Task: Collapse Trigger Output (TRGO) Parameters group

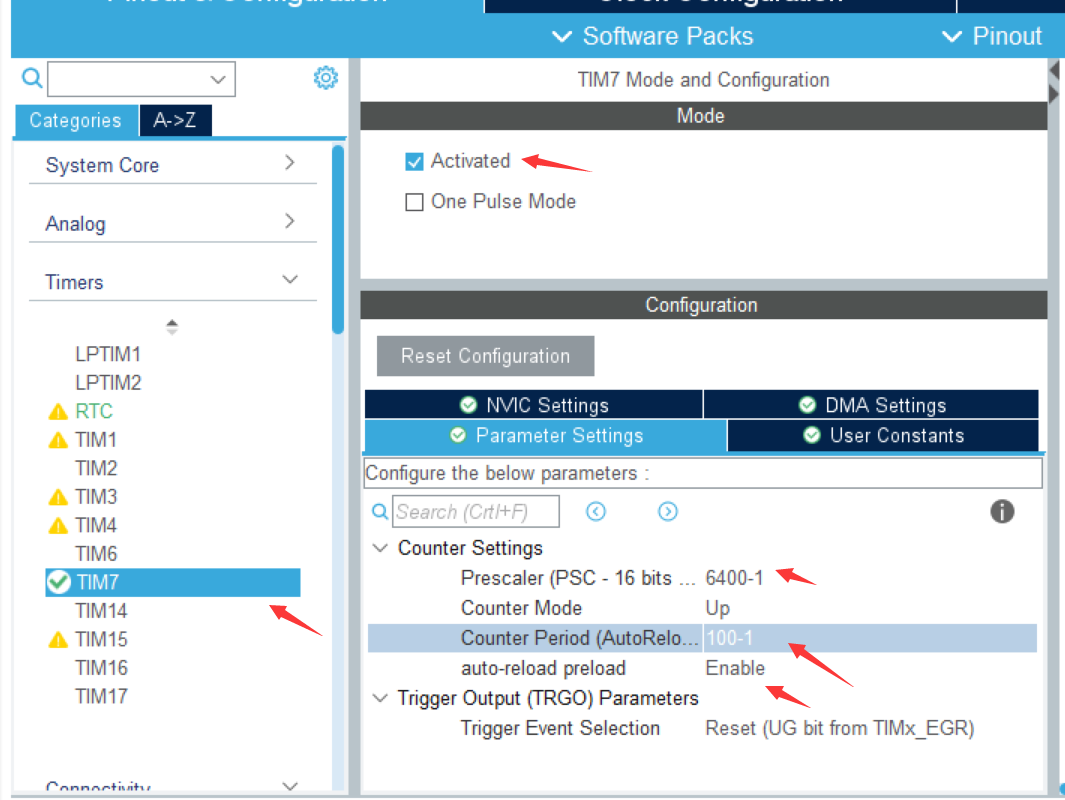Action: point(380,698)
